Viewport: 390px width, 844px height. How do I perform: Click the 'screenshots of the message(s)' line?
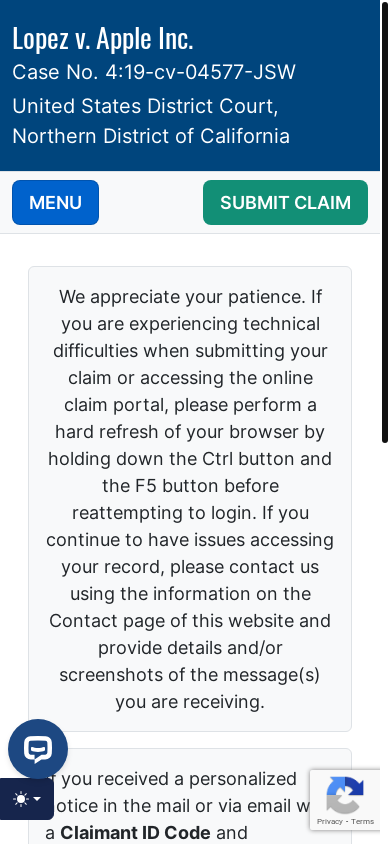190,674
